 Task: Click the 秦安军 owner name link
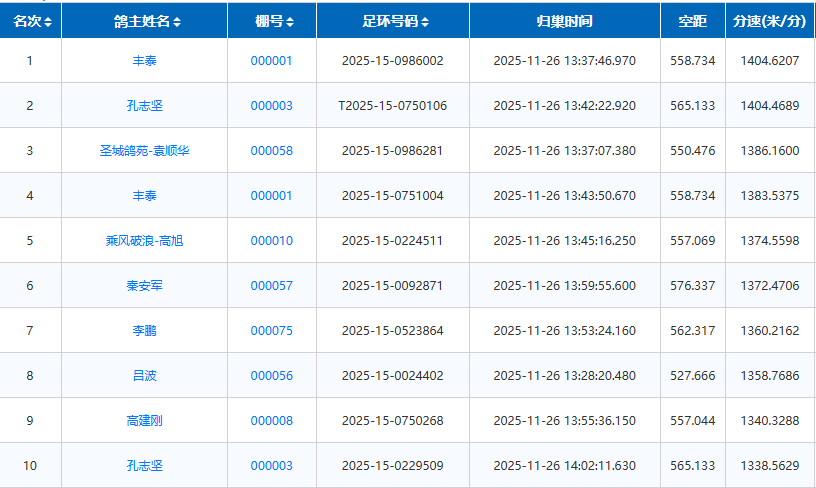point(144,286)
